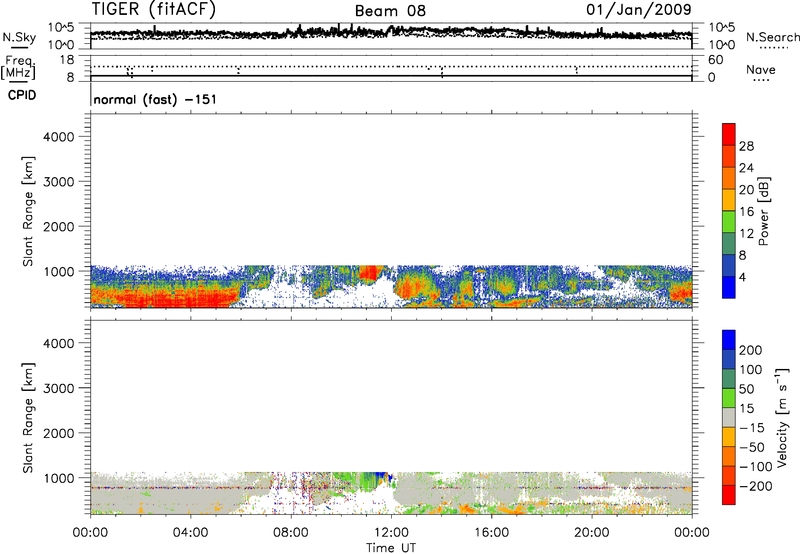Click 'normal (fast) -151' mode text
Viewport: 800px width, 554px height.
[x=155, y=99]
